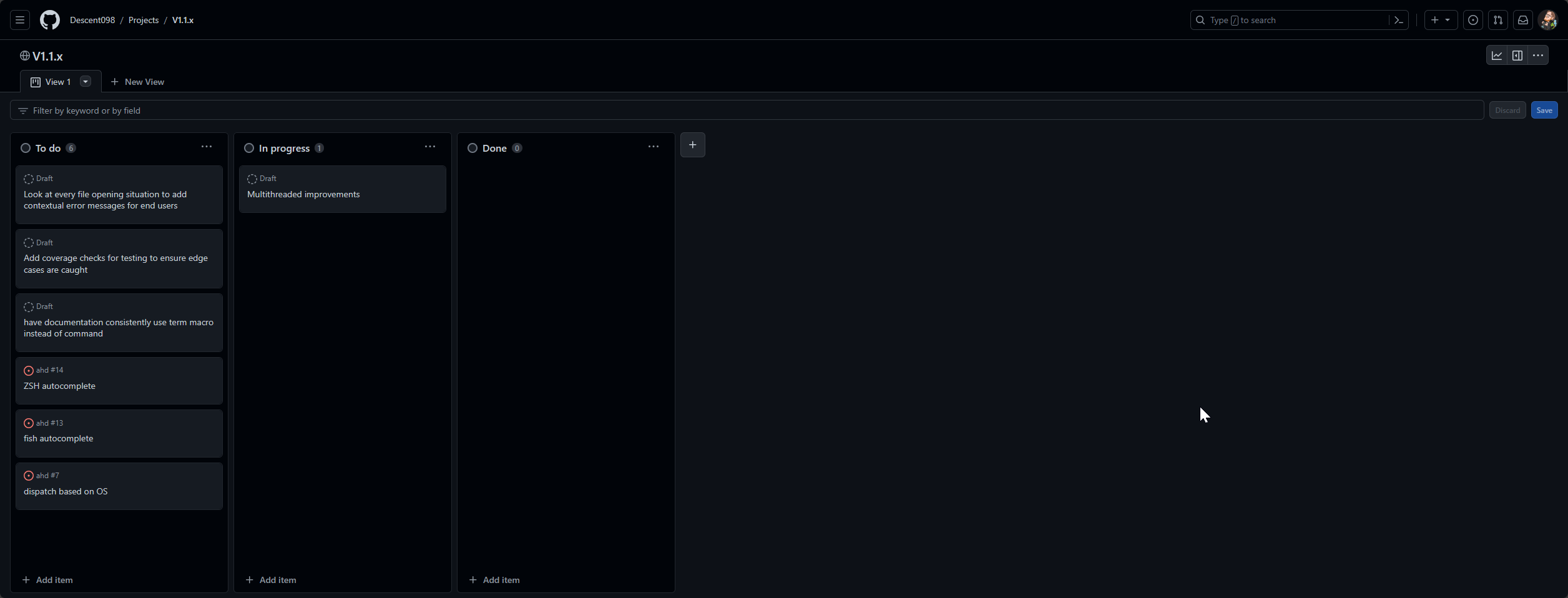Click draft icon on Multithreaded improvements card
The width and height of the screenshot is (1568, 598).
tap(252, 179)
